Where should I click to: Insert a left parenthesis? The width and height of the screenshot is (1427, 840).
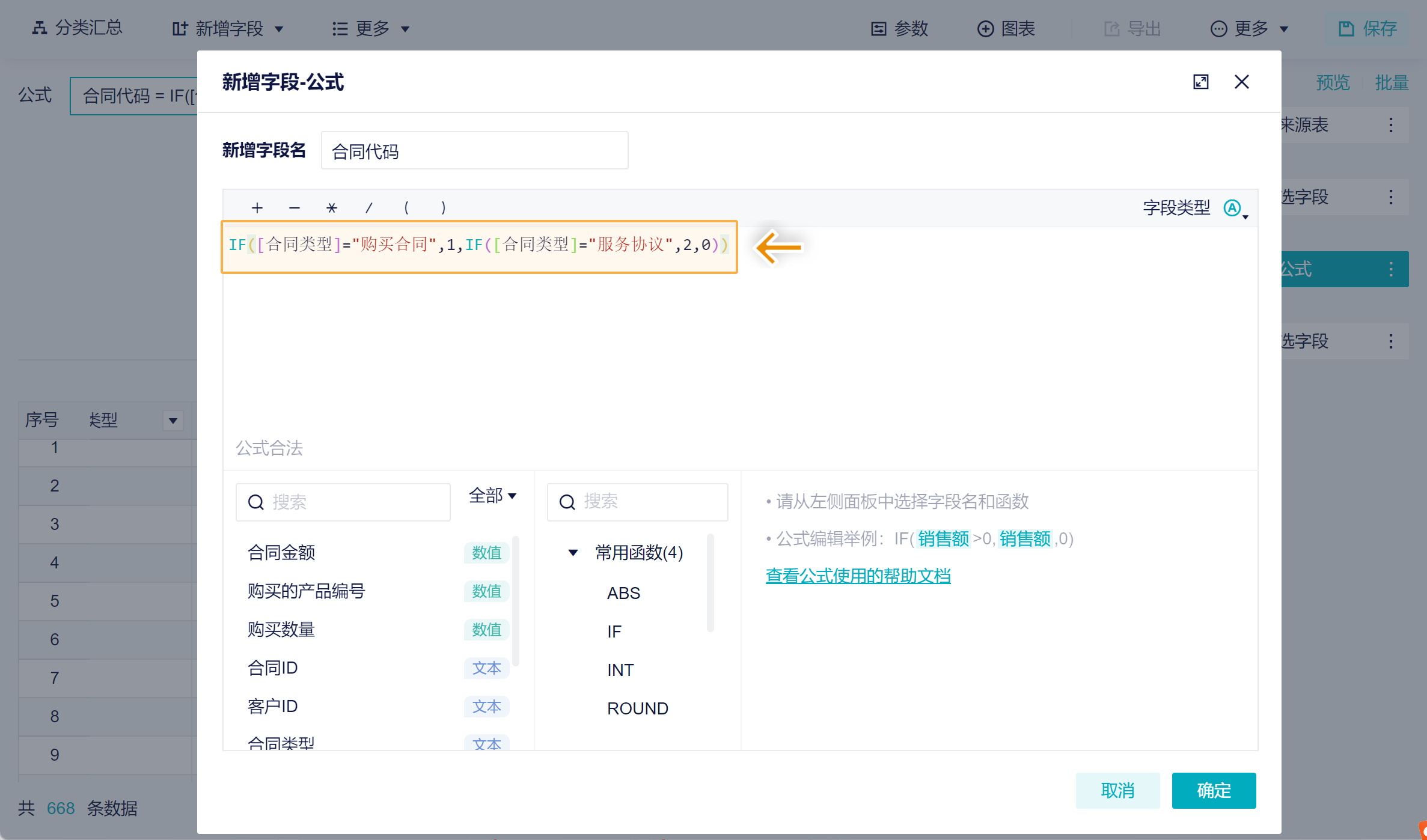[406, 208]
